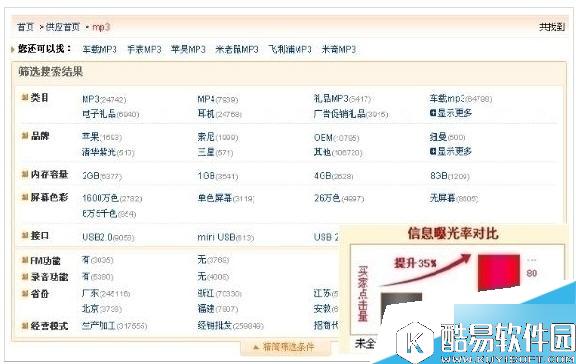Open suggested search 飞利浦MP3
Viewport: 576px width, 364px height.
(x=290, y=49)
